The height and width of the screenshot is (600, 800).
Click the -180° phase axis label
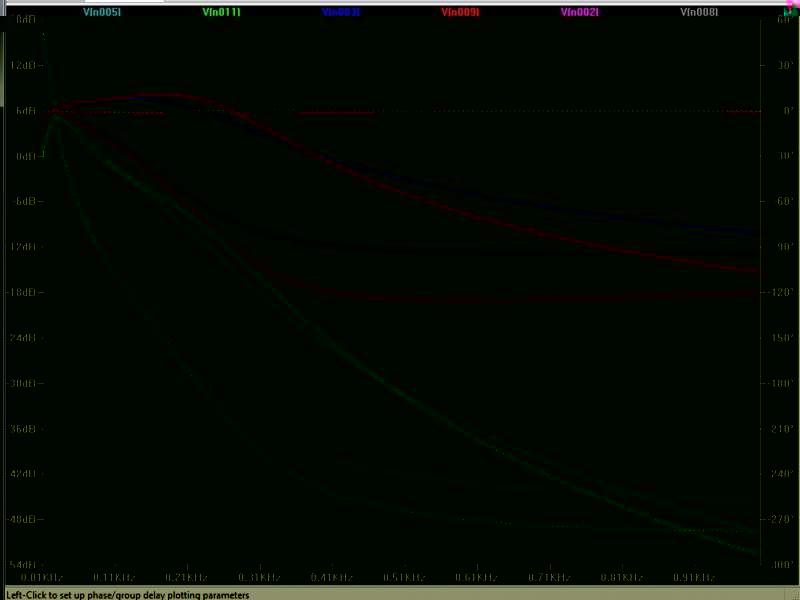coord(782,383)
